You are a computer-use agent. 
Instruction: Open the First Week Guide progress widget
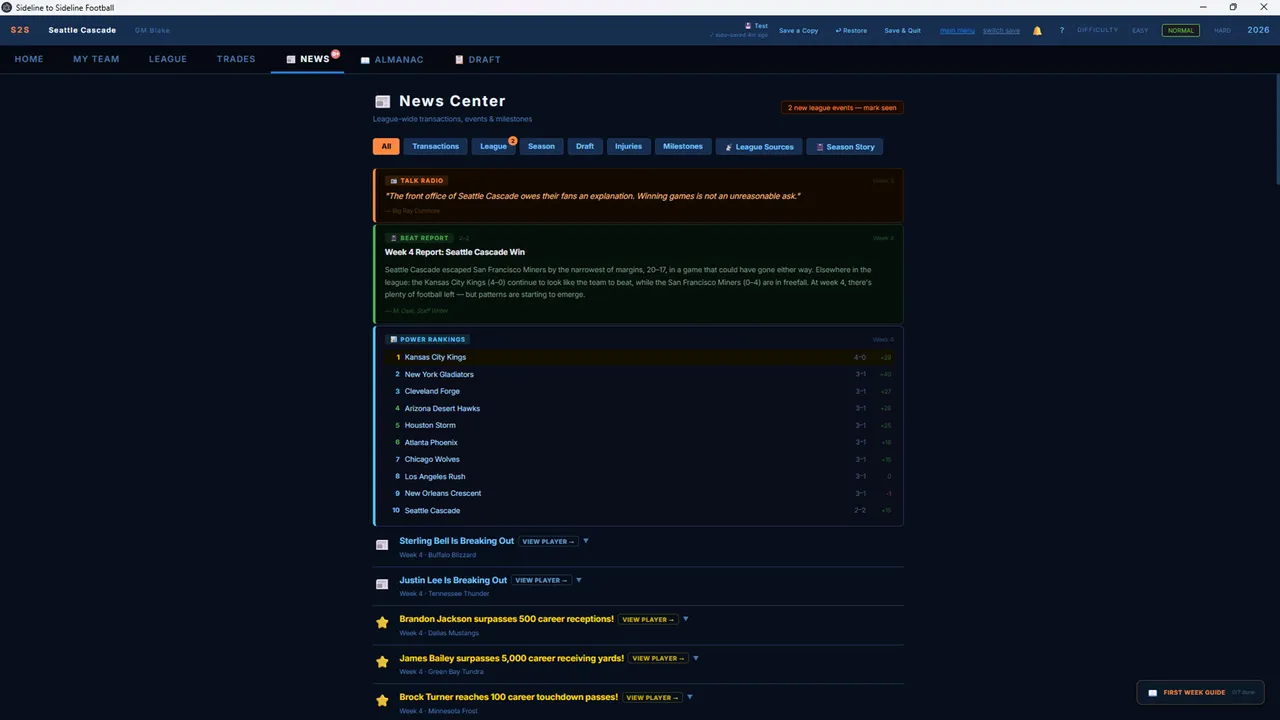tap(1200, 692)
